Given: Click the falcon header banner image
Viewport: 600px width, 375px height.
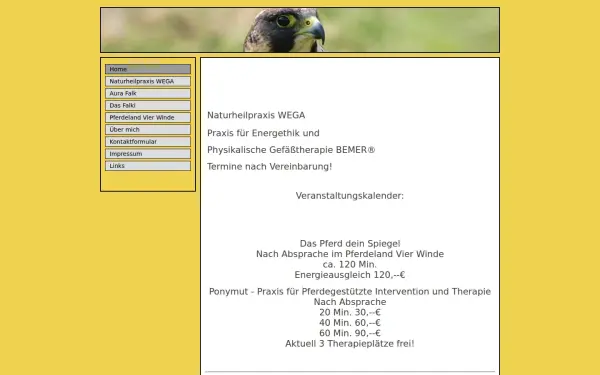Looking at the screenshot, I should tap(300, 30).
